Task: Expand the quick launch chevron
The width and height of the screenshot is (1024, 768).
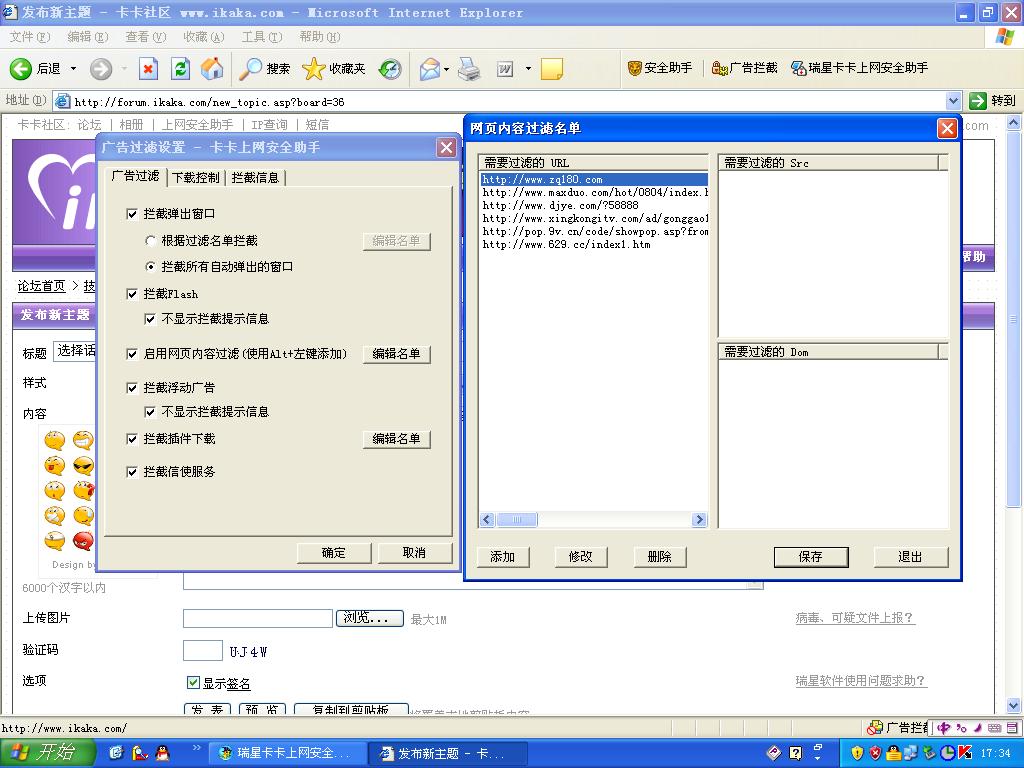Action: [196, 748]
